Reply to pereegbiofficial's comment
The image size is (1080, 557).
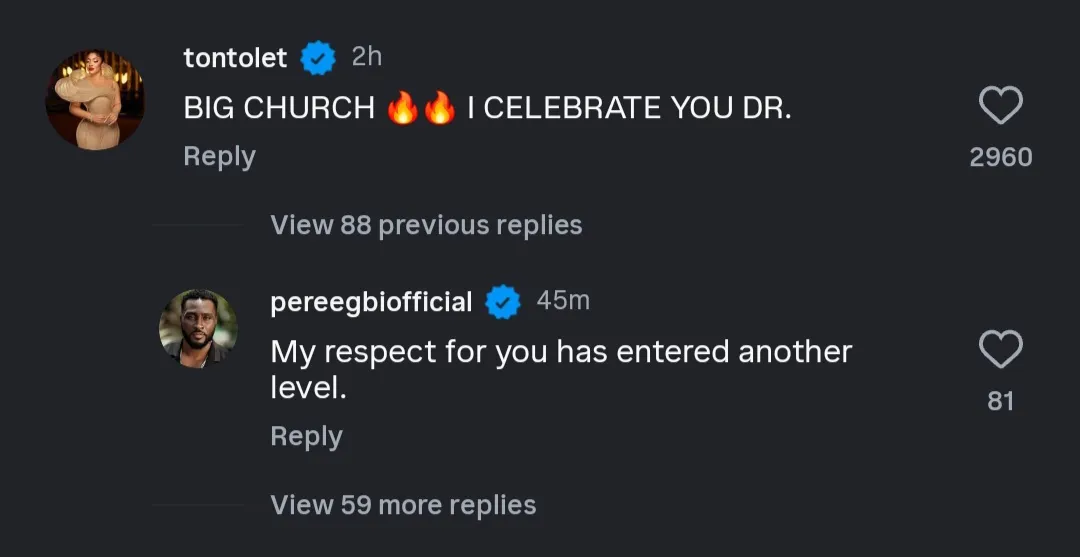pyautogui.click(x=306, y=437)
